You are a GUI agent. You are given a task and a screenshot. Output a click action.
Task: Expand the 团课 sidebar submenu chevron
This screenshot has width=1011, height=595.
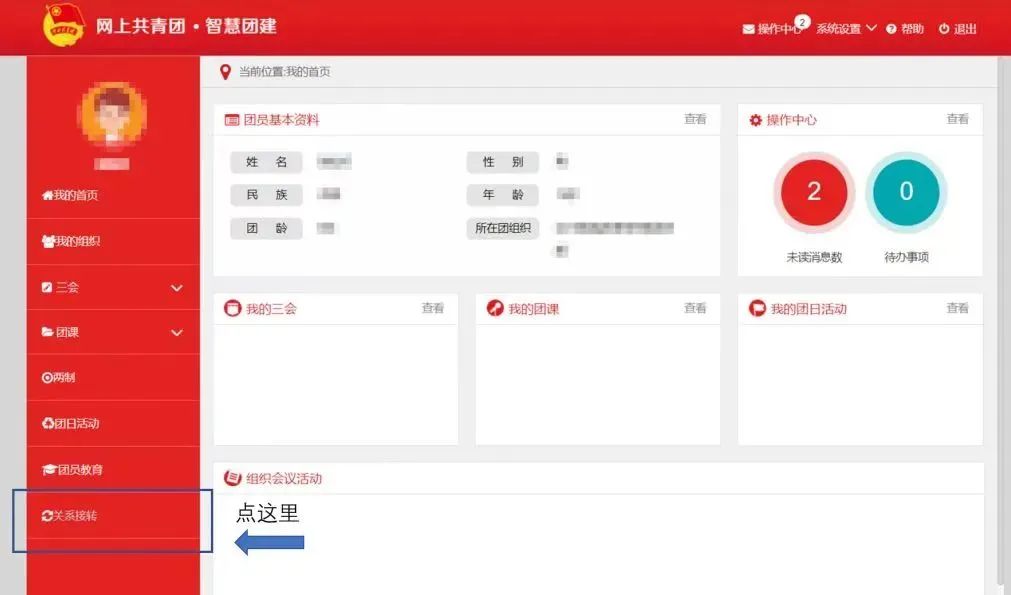177,333
